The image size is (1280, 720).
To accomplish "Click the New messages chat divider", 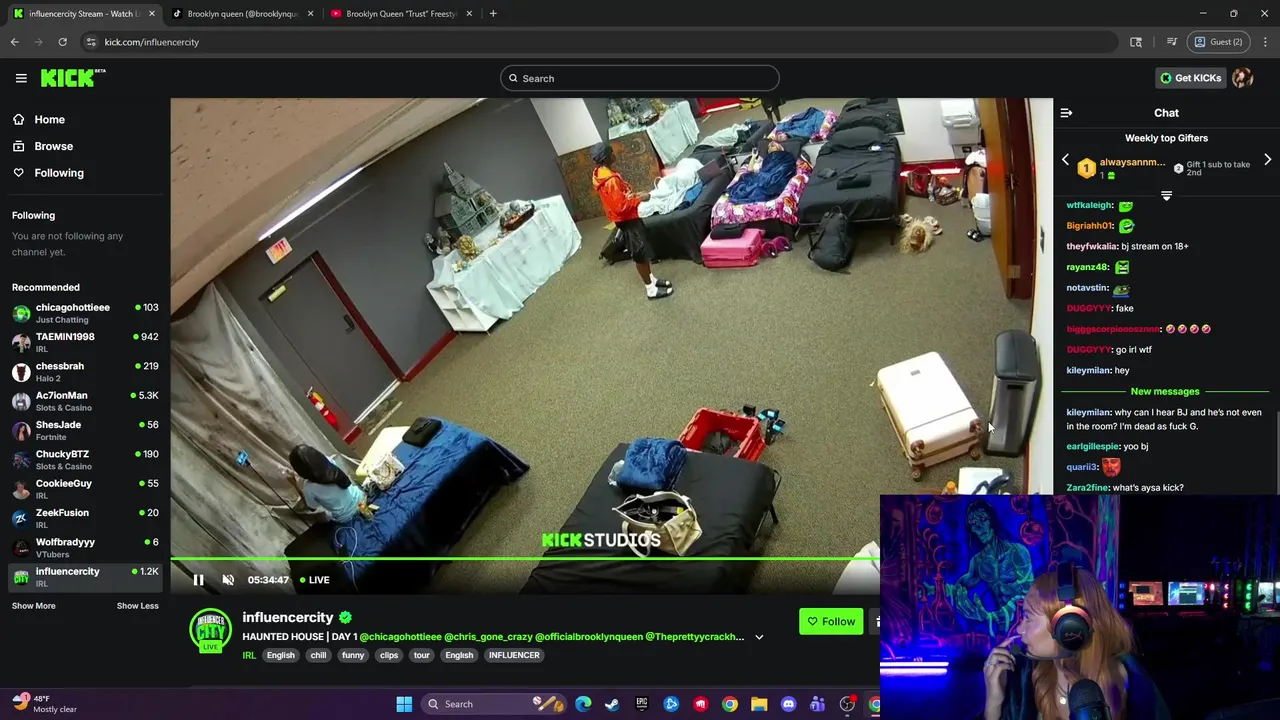I will (1165, 392).
